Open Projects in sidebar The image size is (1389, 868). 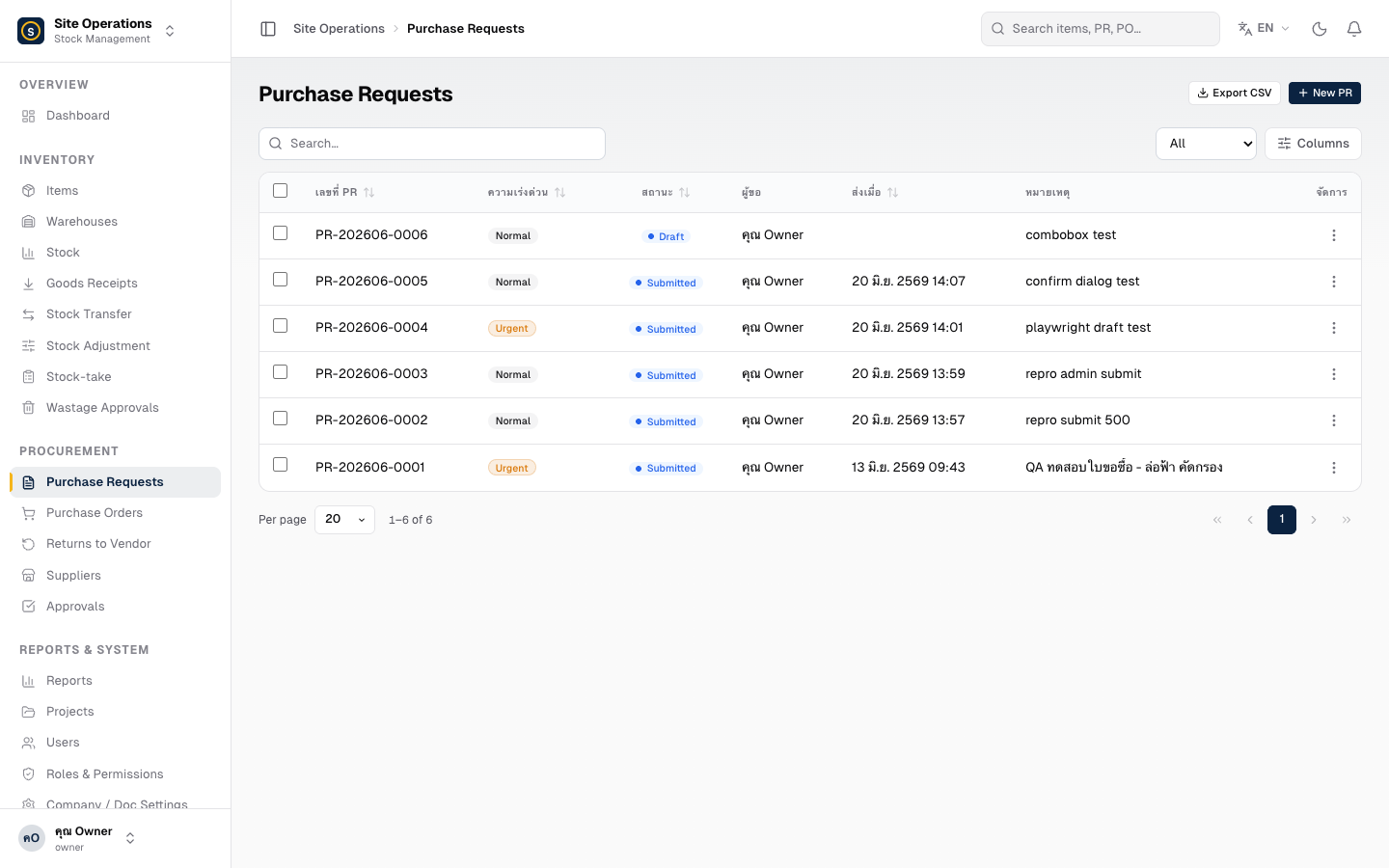[x=115, y=712]
